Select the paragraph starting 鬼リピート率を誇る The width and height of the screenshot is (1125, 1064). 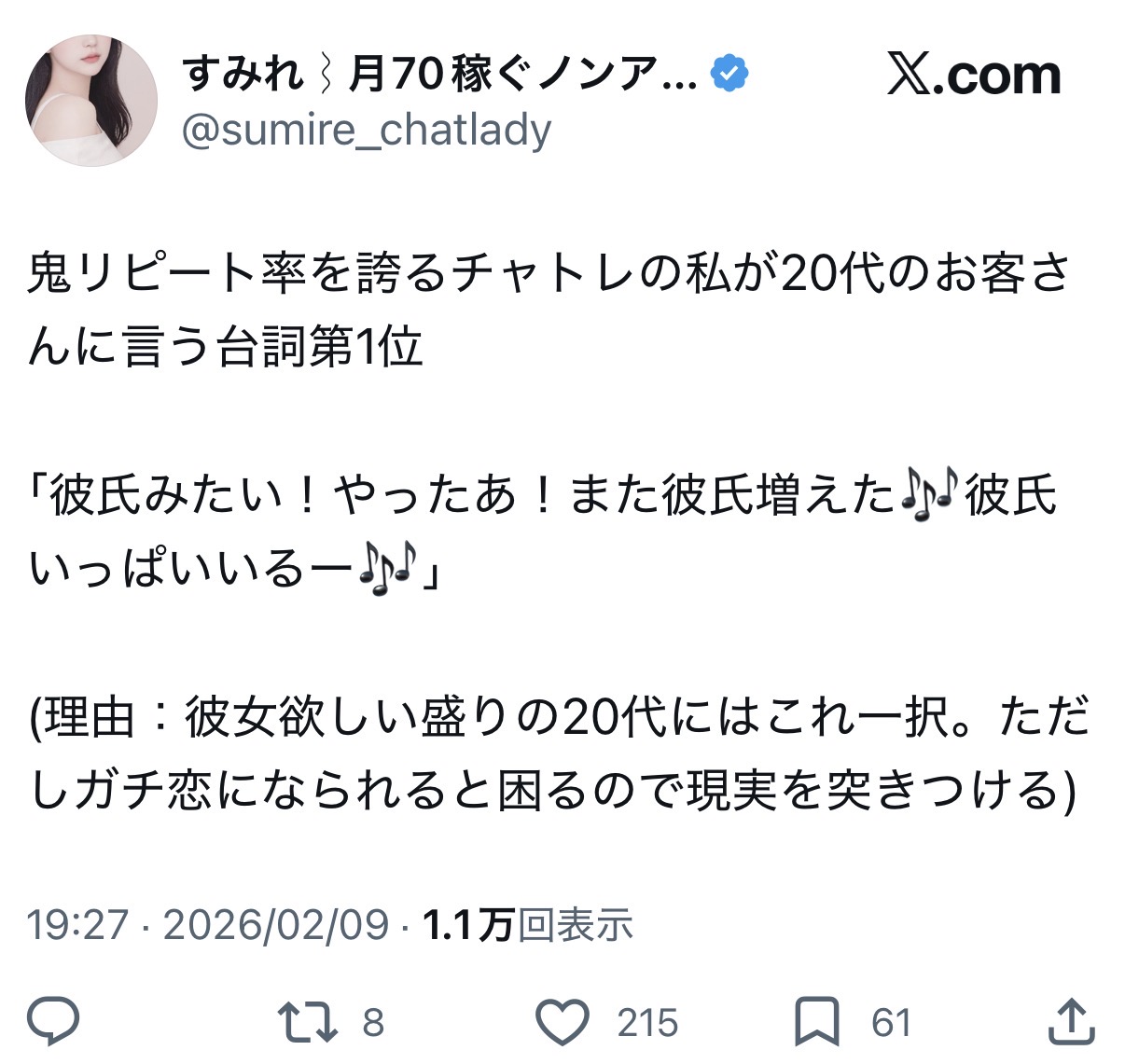(x=549, y=311)
